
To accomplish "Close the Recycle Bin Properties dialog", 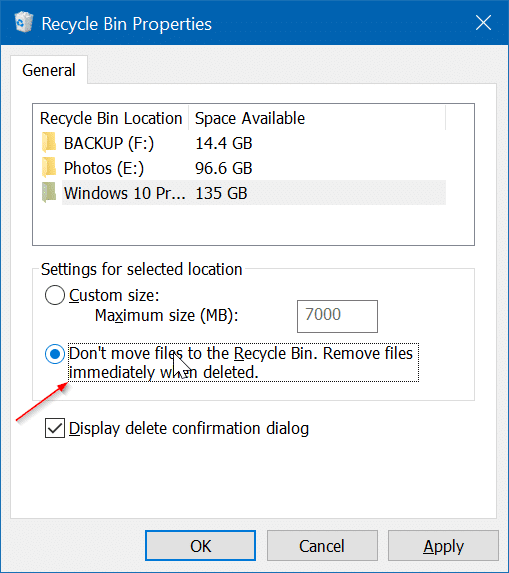I will pos(483,23).
